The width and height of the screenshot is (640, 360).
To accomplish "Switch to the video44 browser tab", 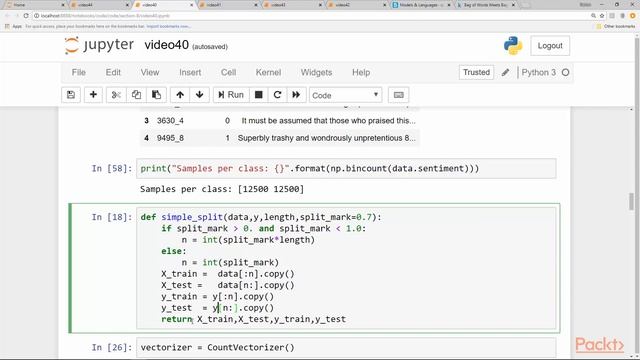I will click(x=99, y=5).
